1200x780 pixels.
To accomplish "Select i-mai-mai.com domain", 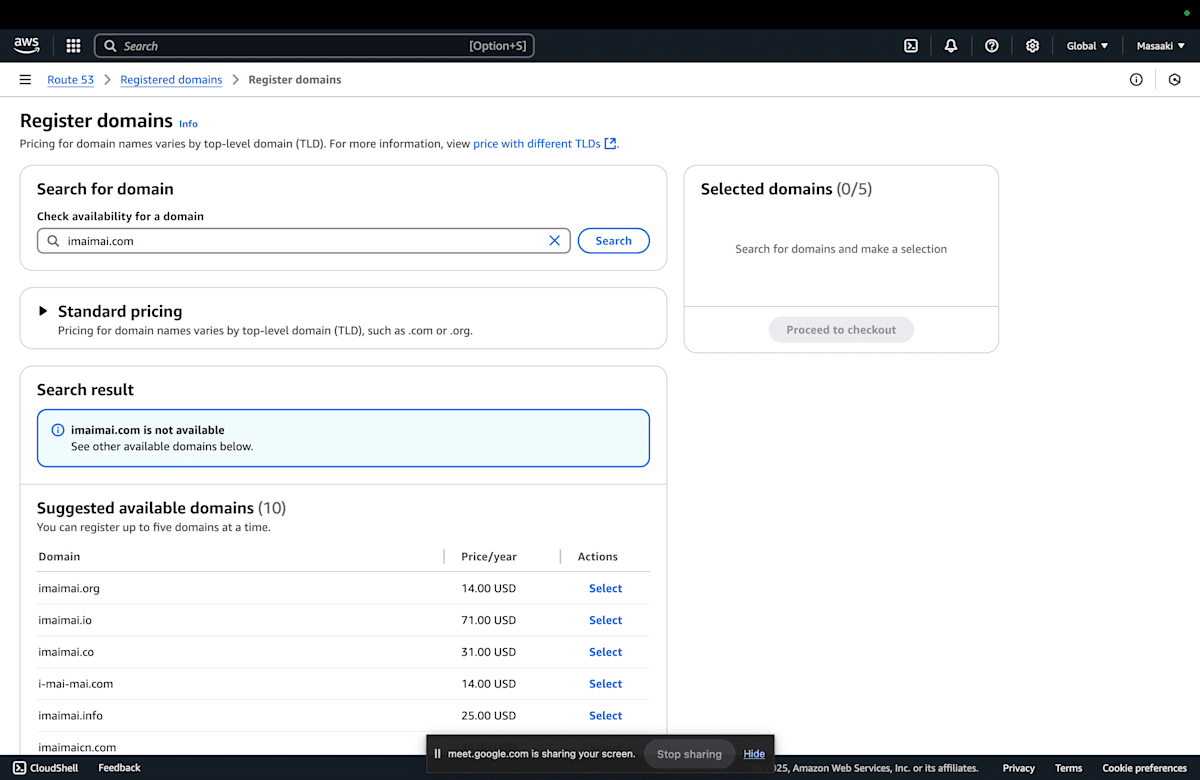I will (x=605, y=684).
